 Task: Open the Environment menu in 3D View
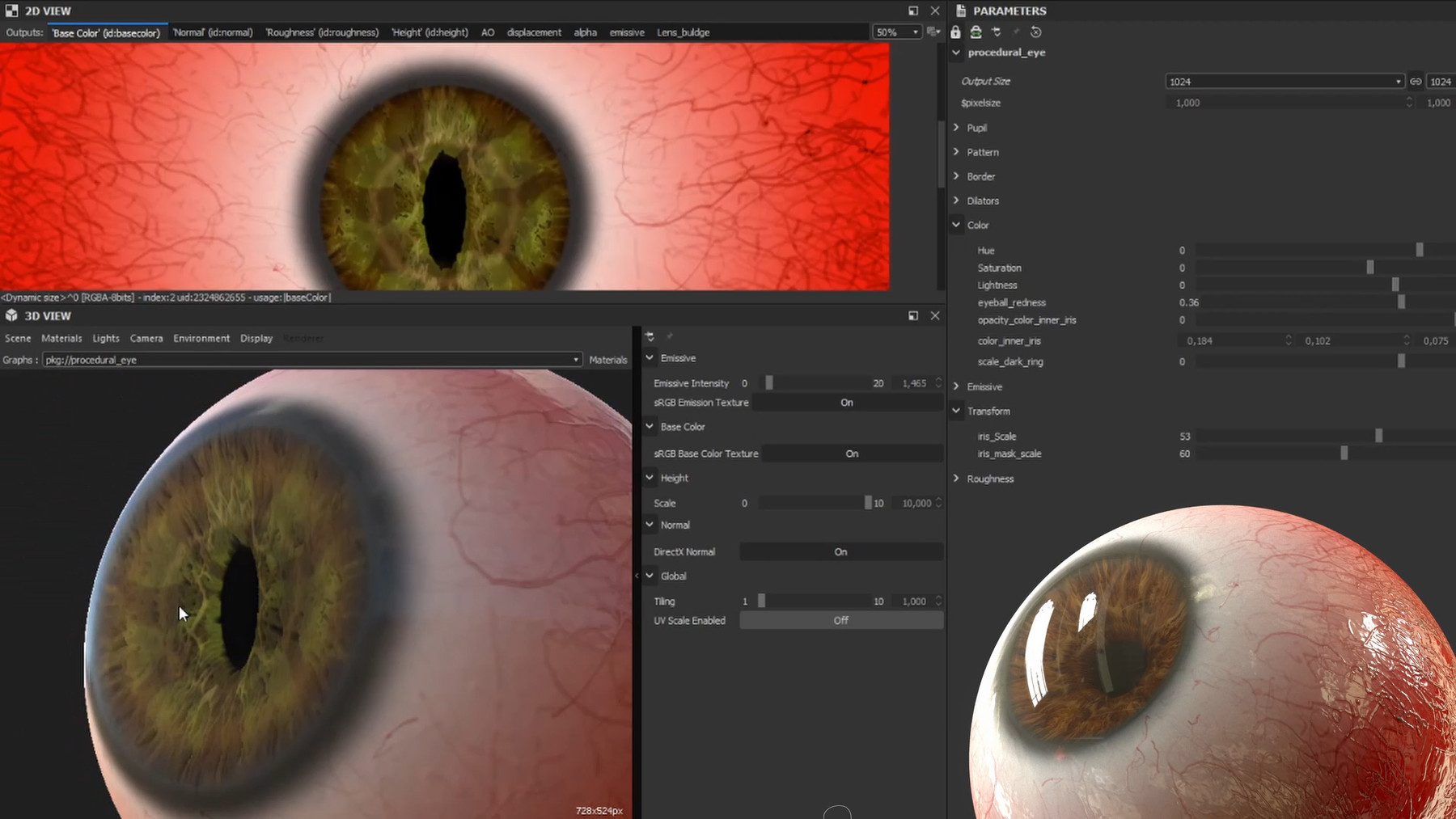201,338
